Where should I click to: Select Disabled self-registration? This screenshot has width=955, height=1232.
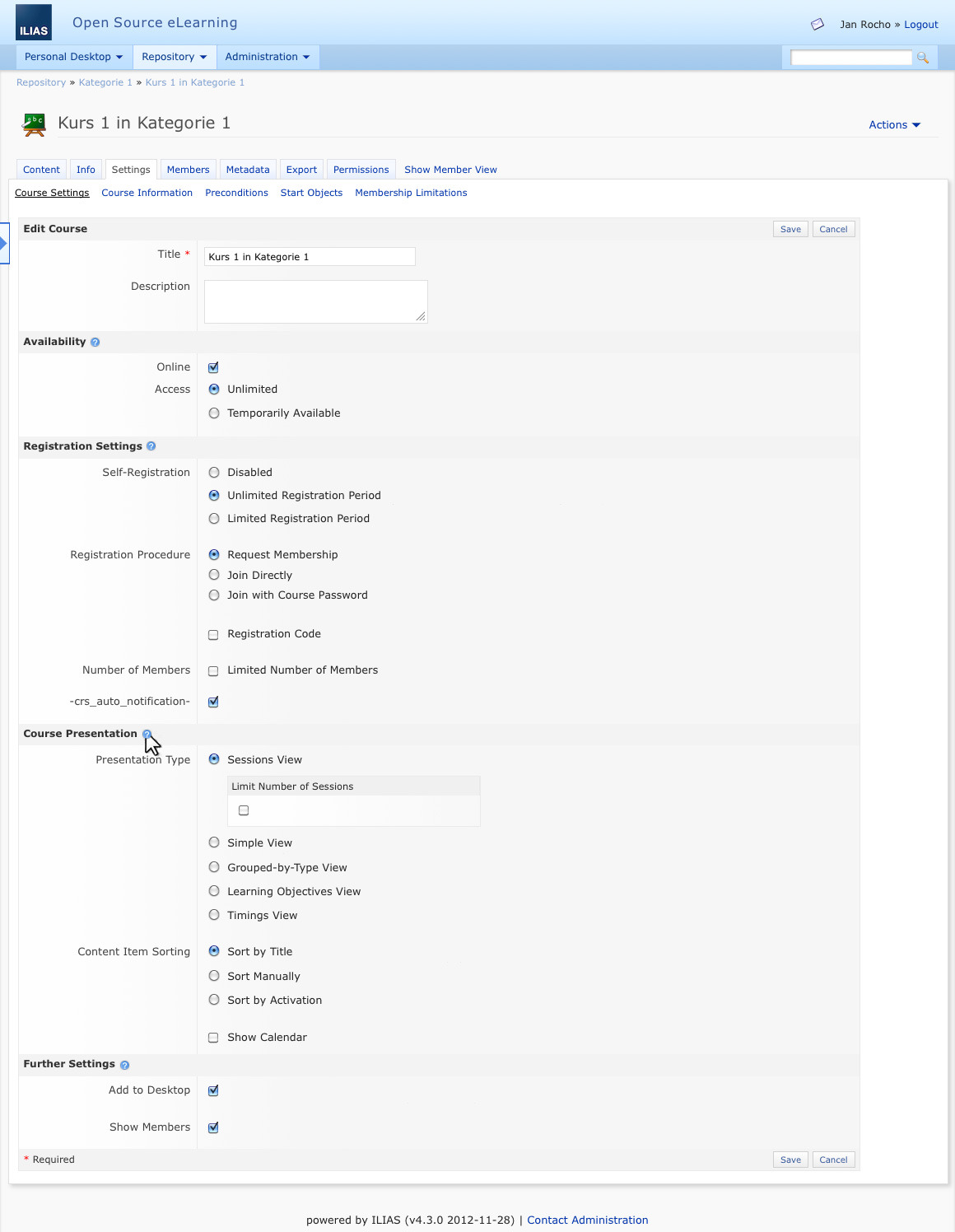214,473
